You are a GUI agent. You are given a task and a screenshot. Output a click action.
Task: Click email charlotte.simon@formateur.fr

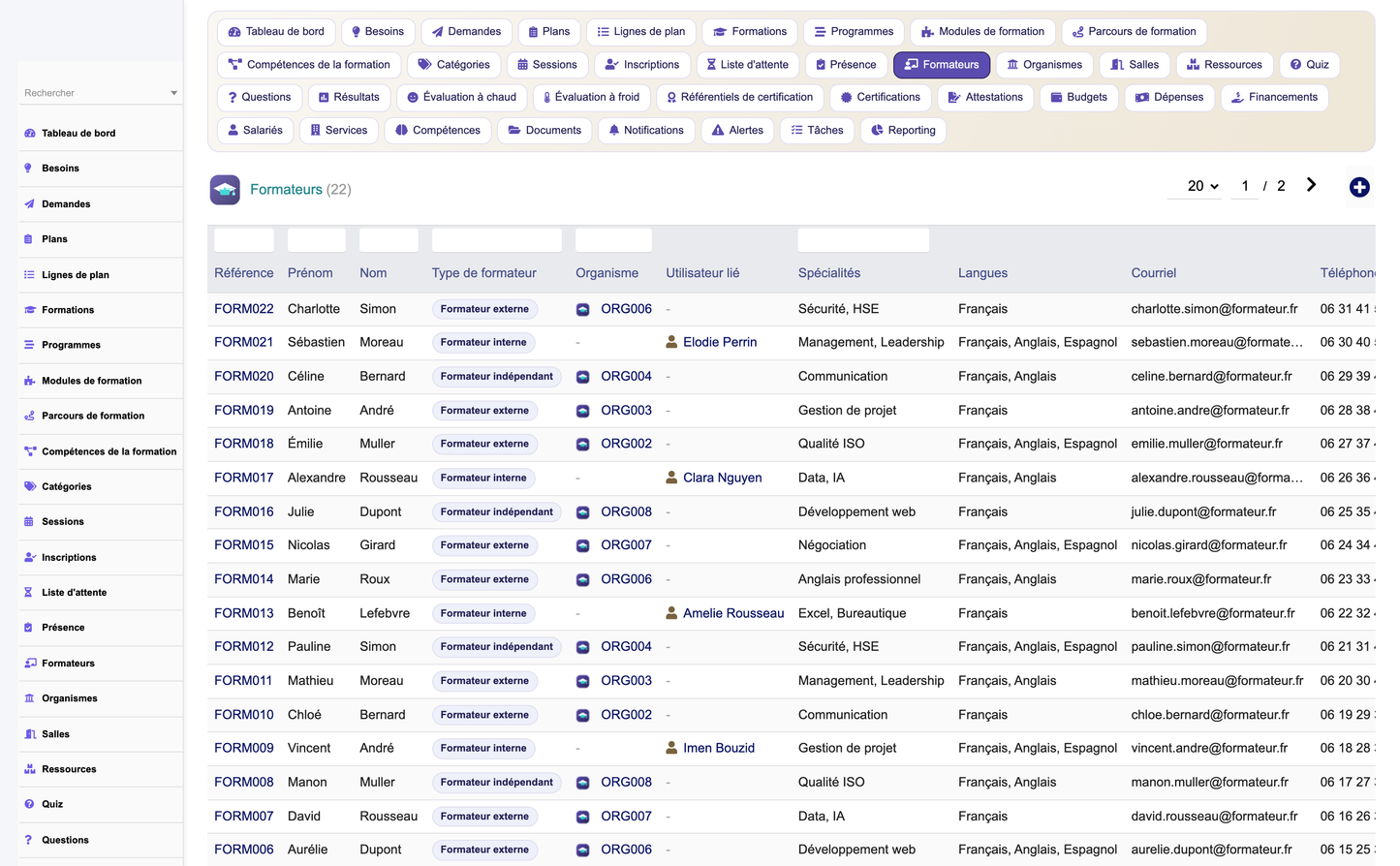pos(1214,309)
